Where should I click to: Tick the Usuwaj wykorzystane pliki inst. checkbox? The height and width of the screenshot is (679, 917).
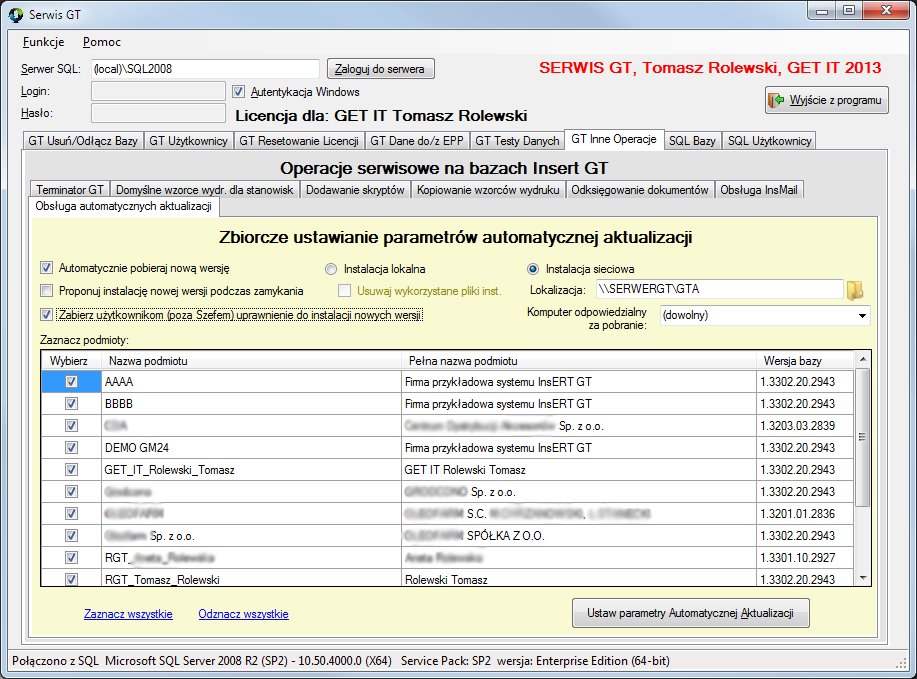tap(344, 291)
